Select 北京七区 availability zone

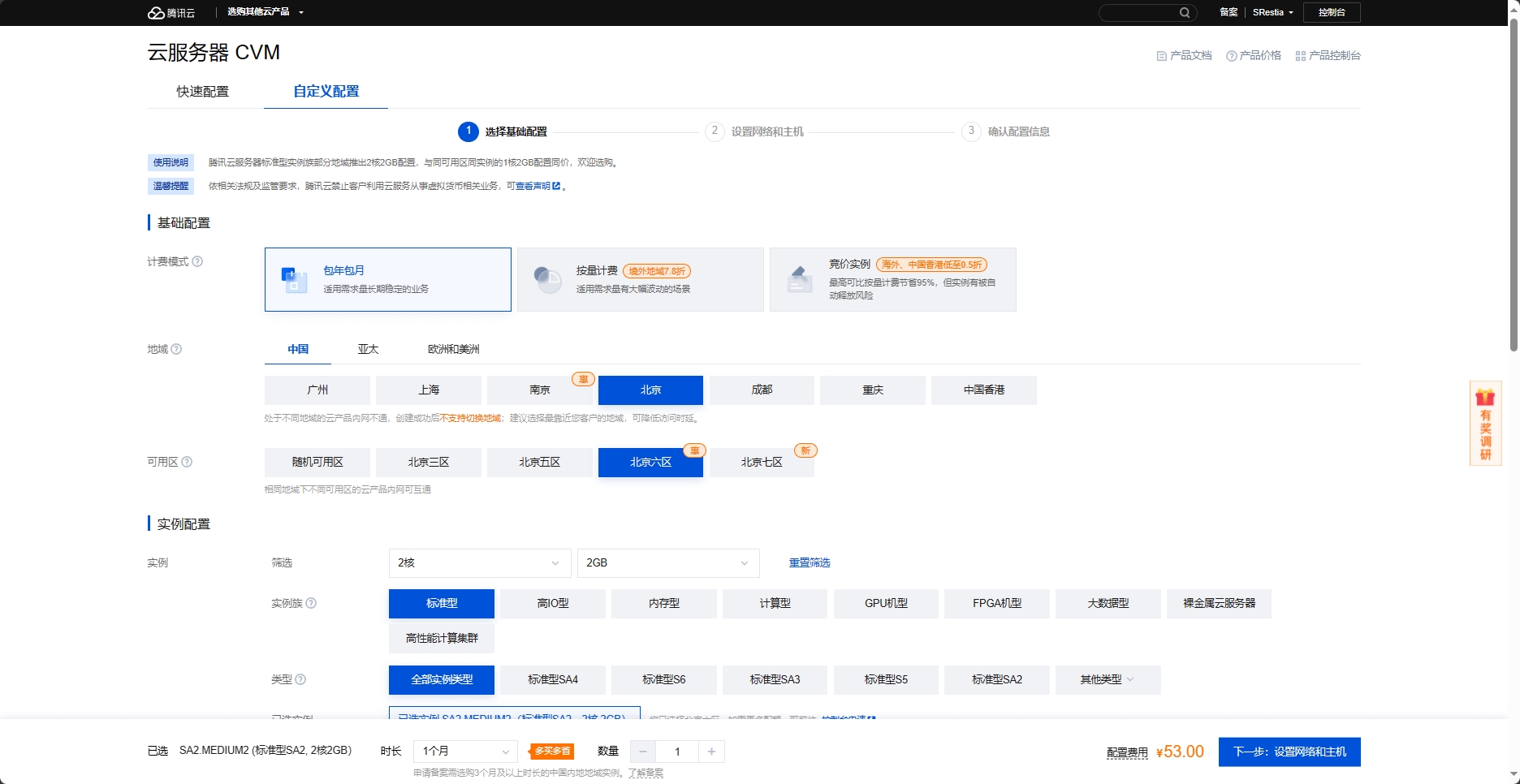coord(762,463)
